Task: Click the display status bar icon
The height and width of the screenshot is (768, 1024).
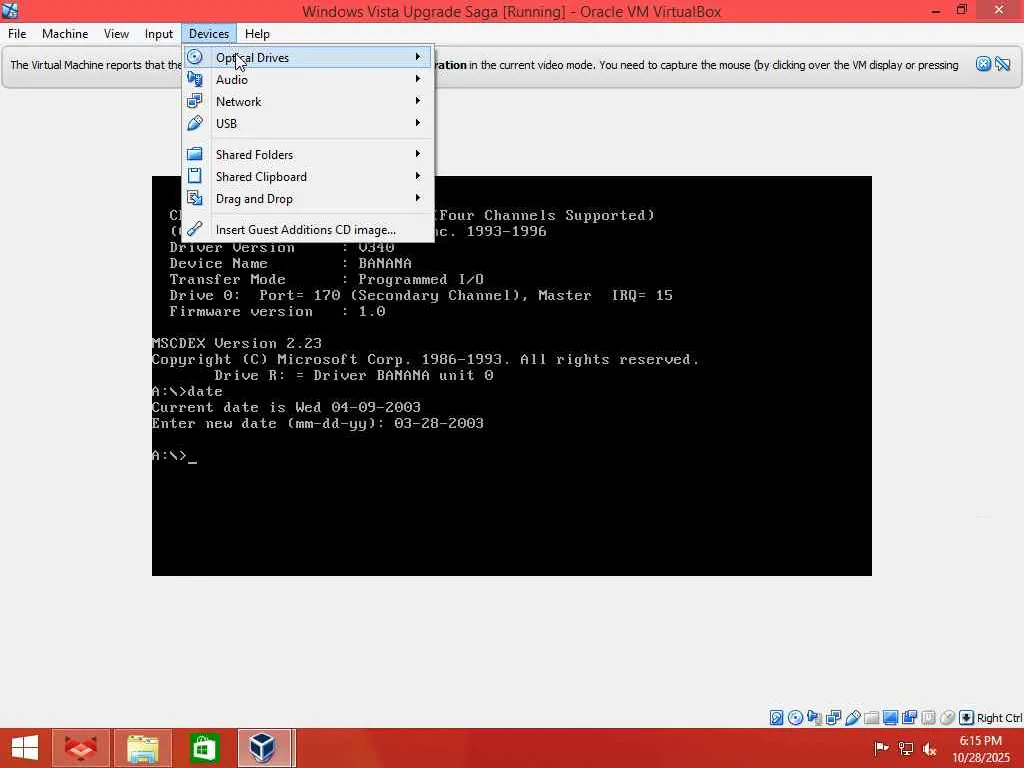Action: (890, 718)
